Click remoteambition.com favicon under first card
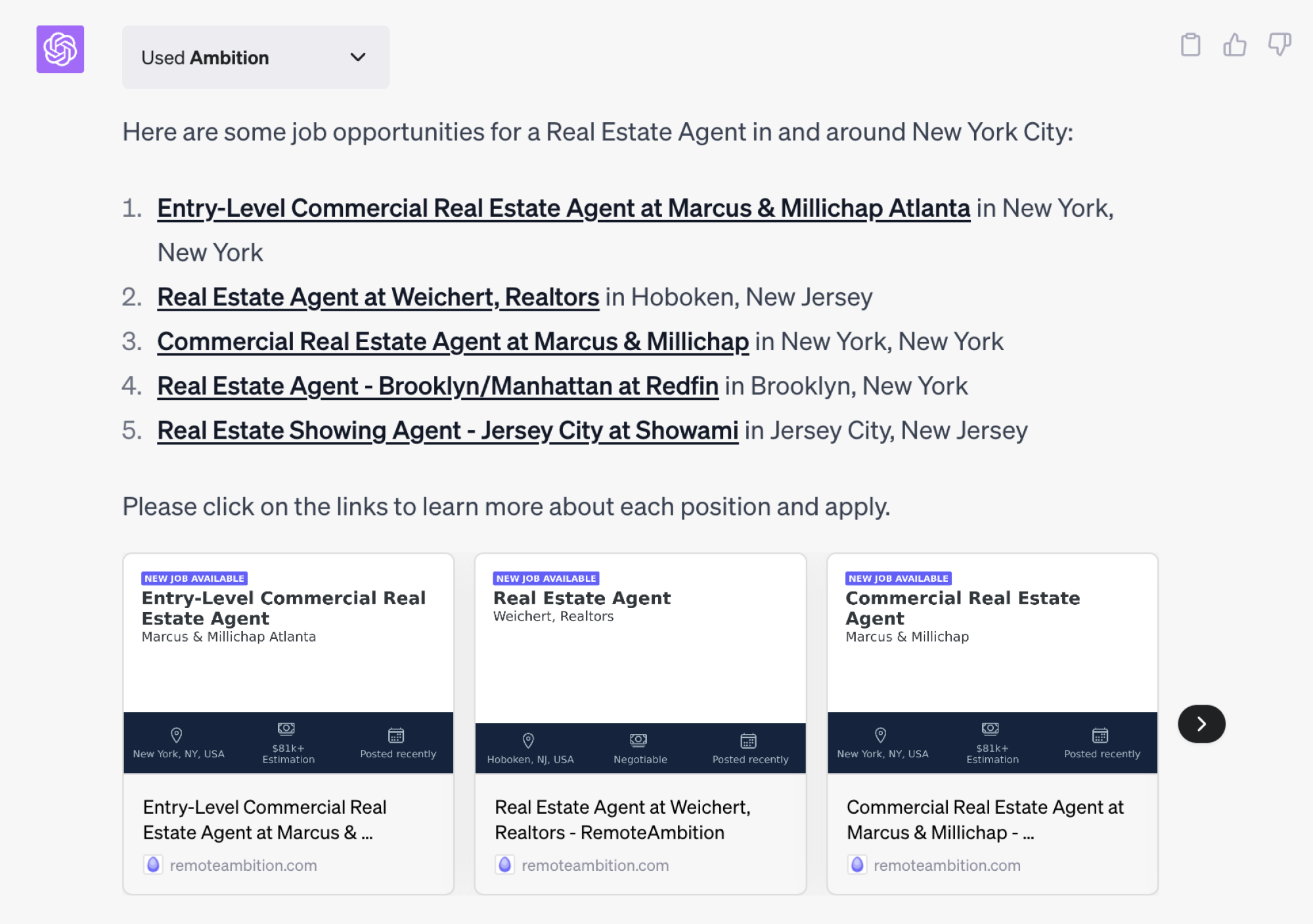1313x924 pixels. point(153,865)
